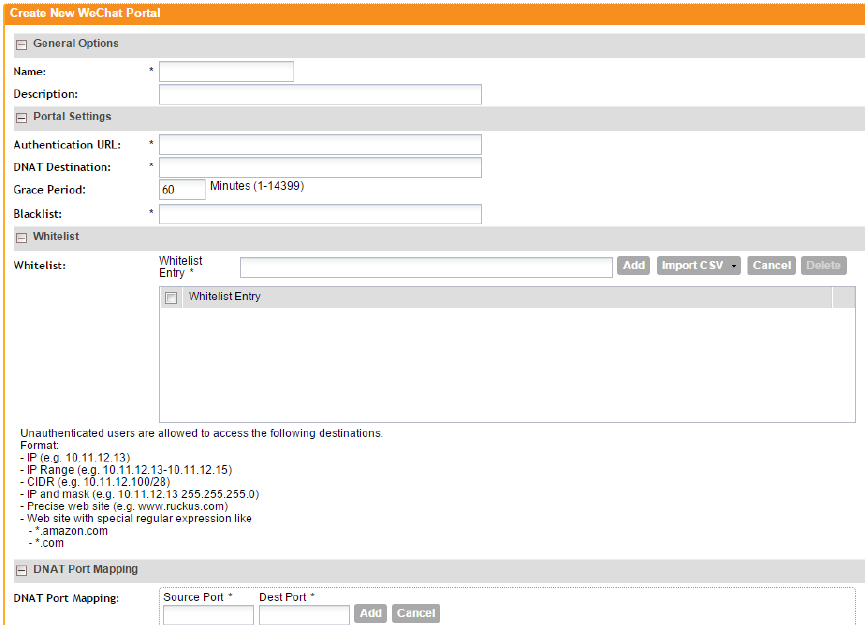Click the disabled Delete whitelist button
The height and width of the screenshot is (625, 865).
tap(823, 265)
